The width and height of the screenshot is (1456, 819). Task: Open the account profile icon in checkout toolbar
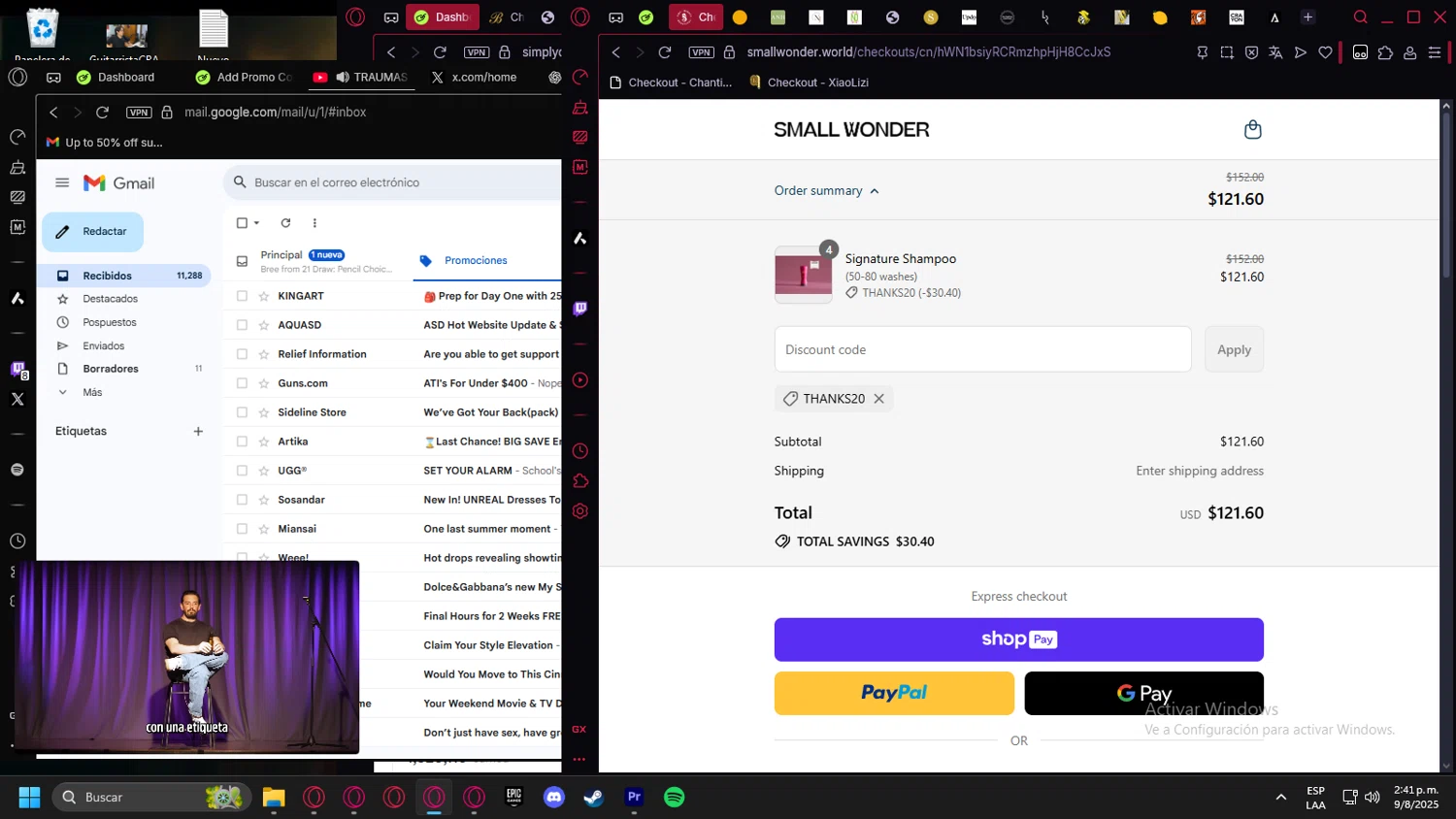[1409, 52]
